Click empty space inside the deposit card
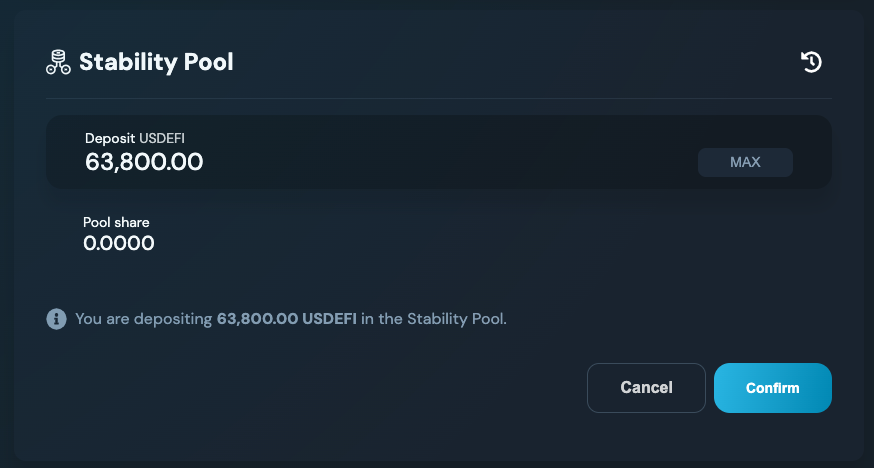Screen dimensions: 874x468 click(x=450, y=152)
